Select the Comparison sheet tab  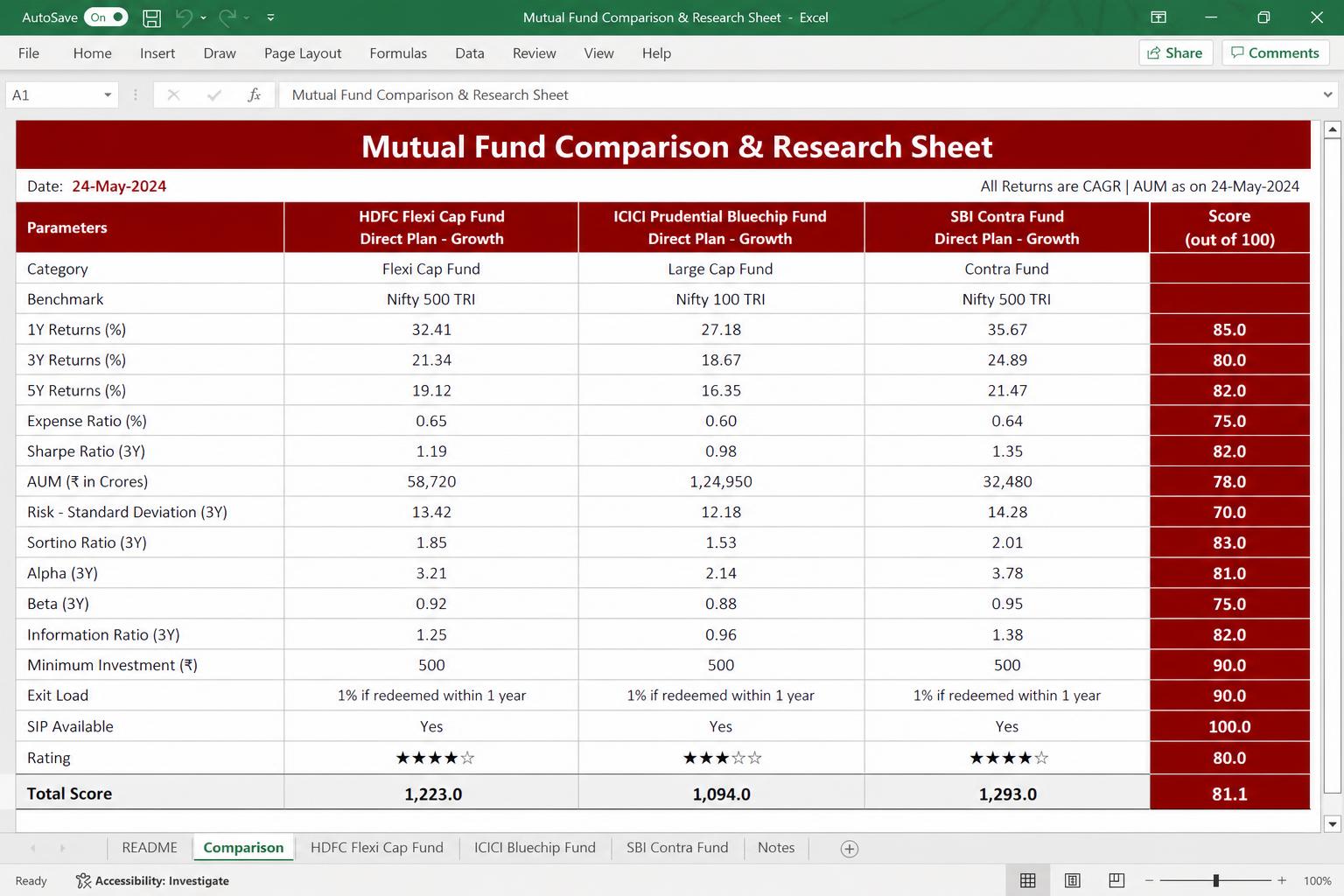[x=243, y=848]
